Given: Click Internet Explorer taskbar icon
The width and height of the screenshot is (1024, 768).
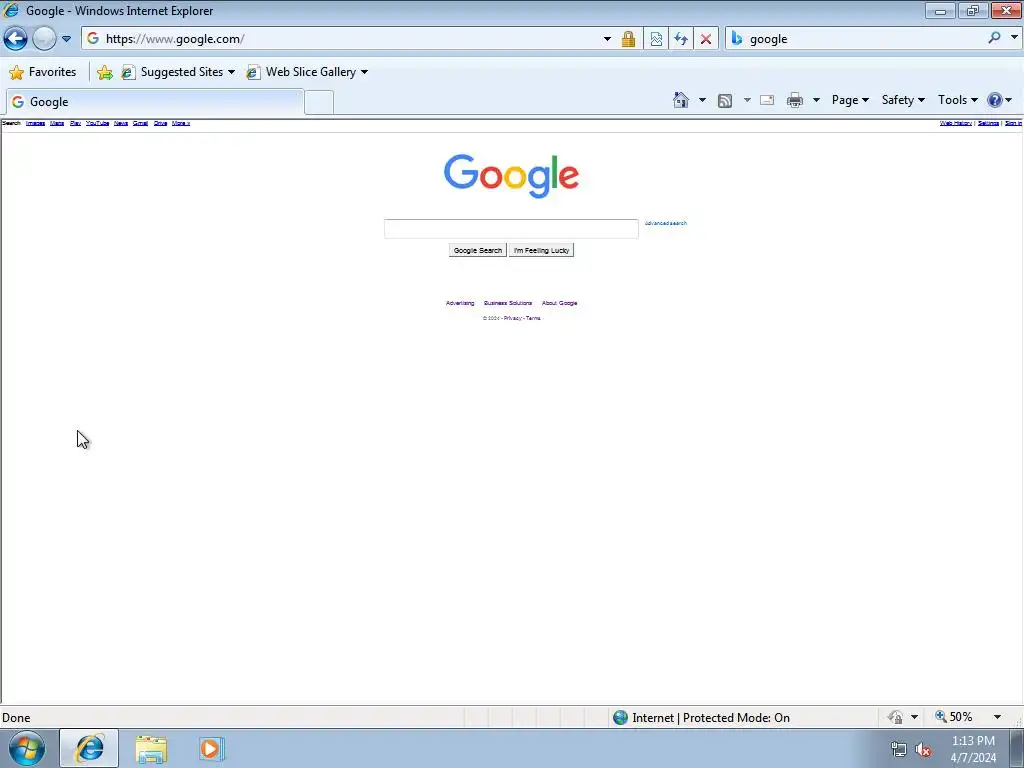Looking at the screenshot, I should [89, 748].
